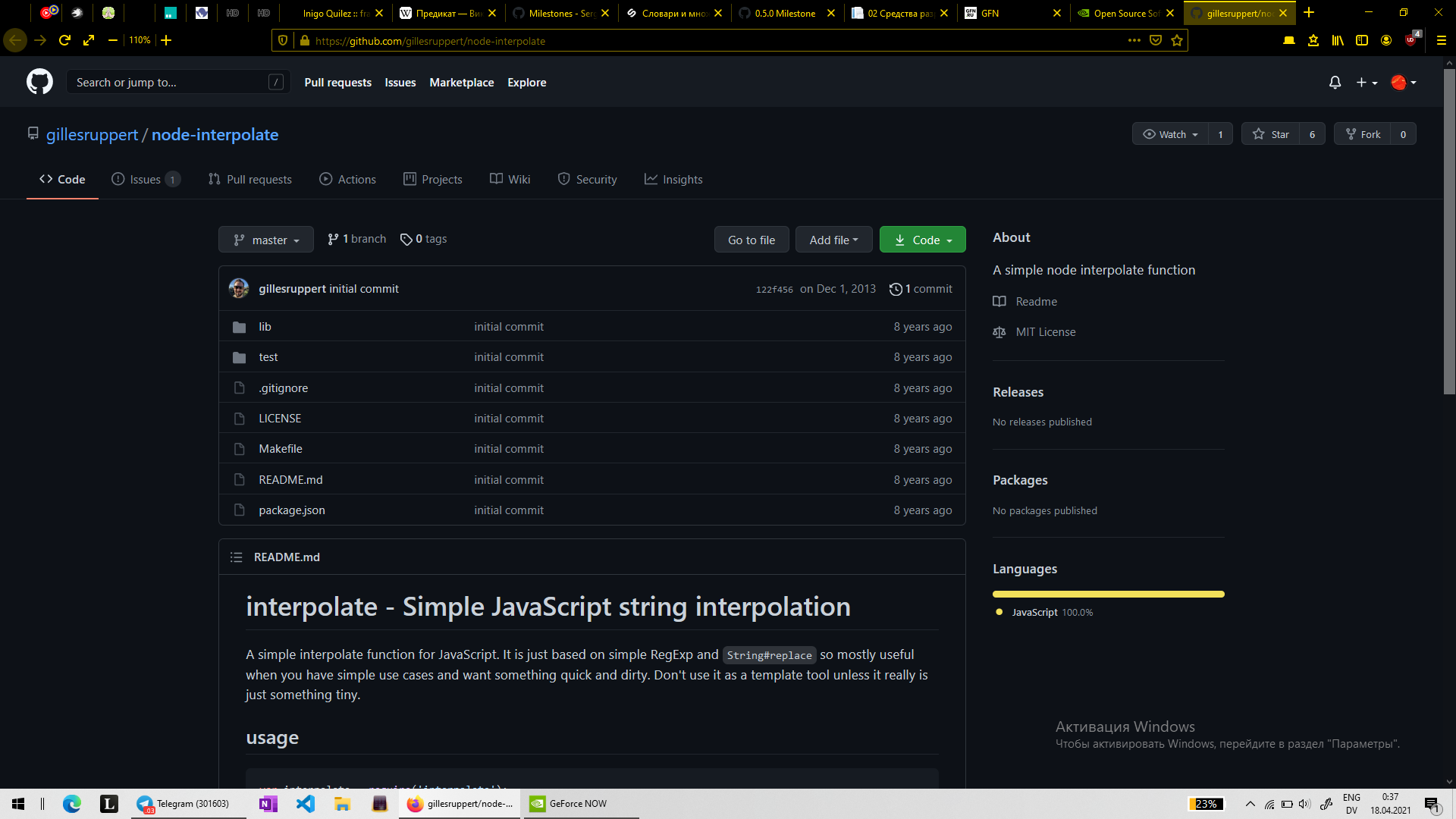Click Pull requests in header navigation
1456x819 pixels.
[x=337, y=82]
